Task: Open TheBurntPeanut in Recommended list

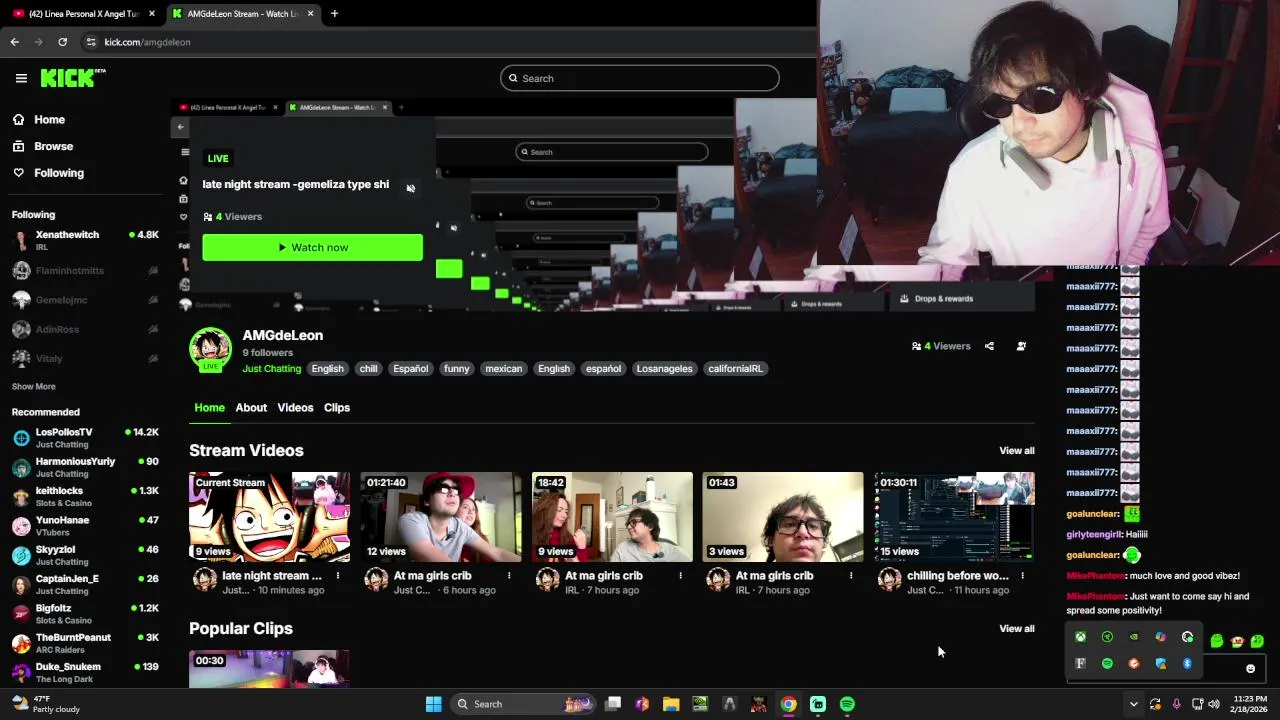Action: [85, 643]
